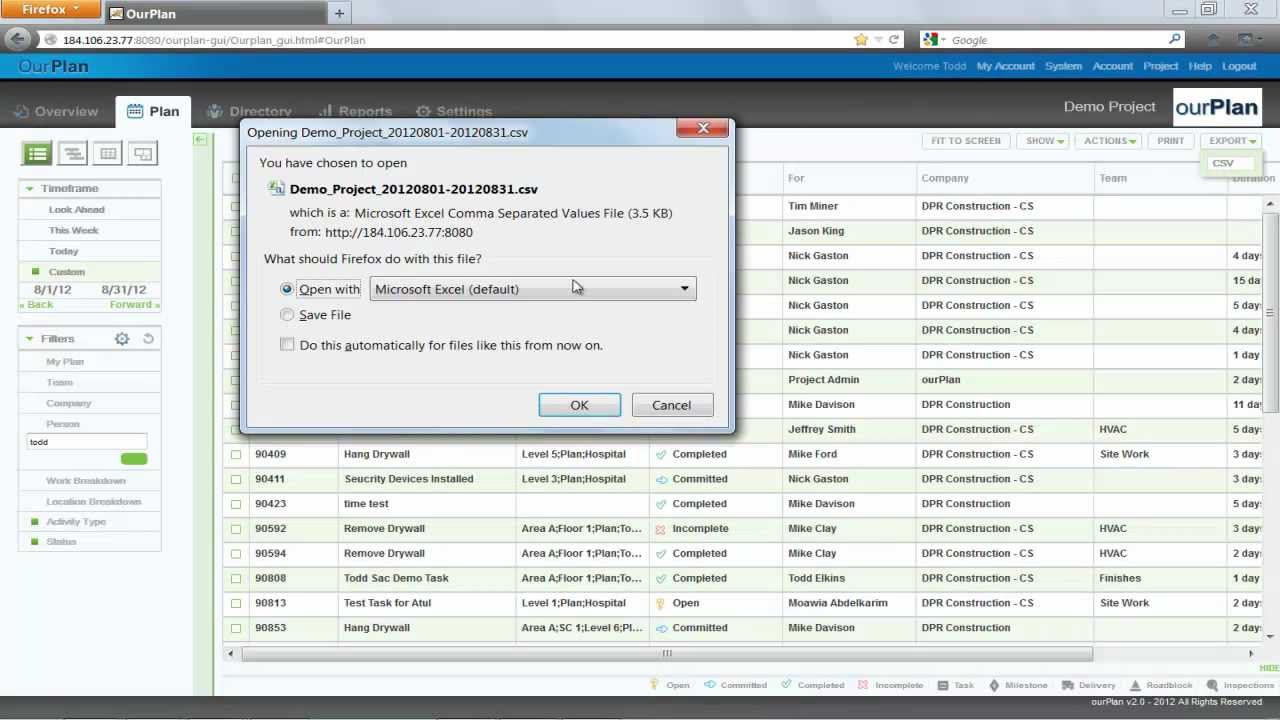Click Cancel in the download dialog
Image resolution: width=1280 pixels, height=720 pixels.
tap(671, 405)
